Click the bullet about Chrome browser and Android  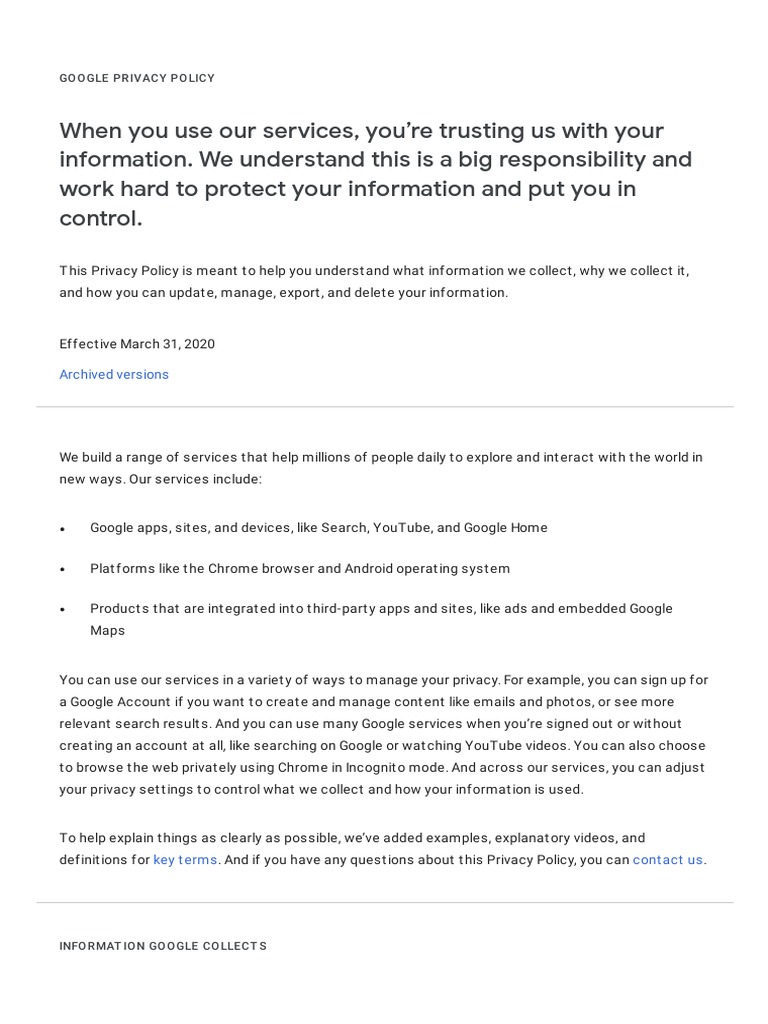299,568
